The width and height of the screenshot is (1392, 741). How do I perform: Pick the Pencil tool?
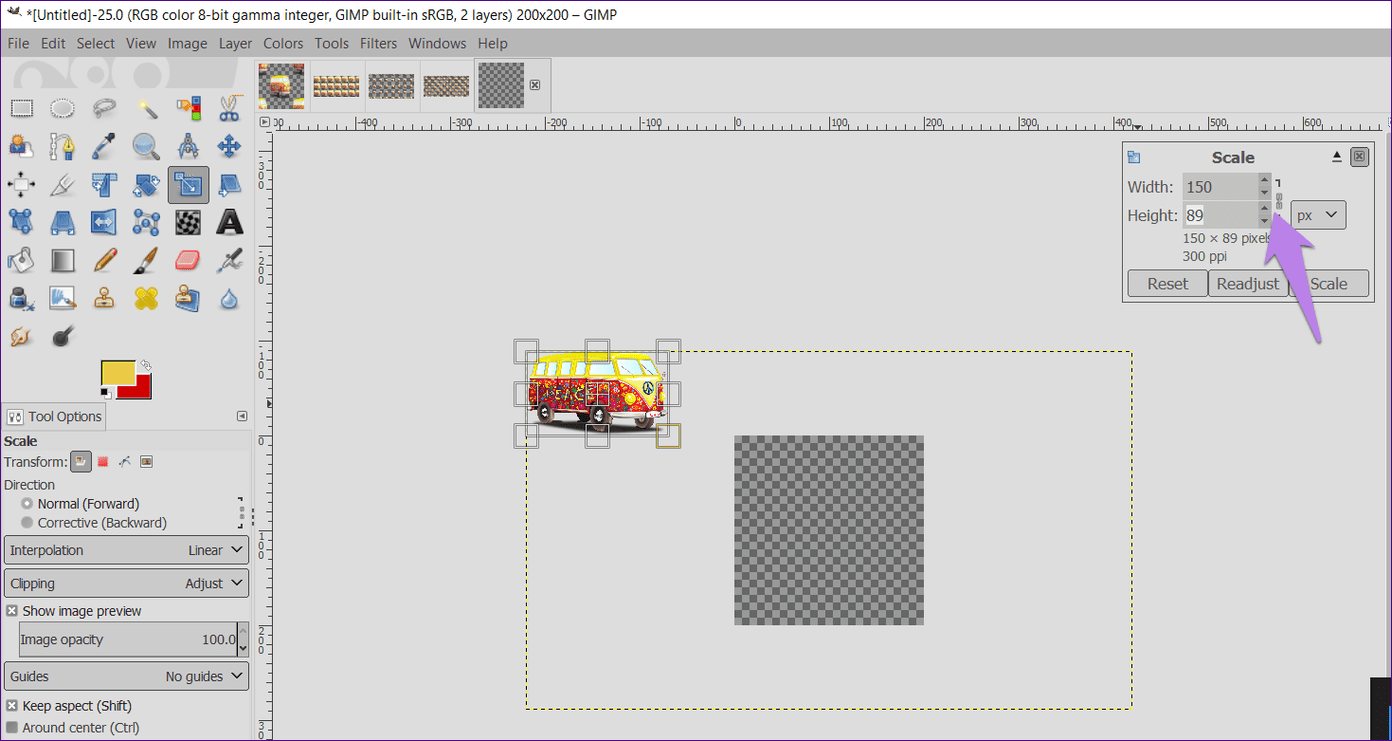coord(105,259)
